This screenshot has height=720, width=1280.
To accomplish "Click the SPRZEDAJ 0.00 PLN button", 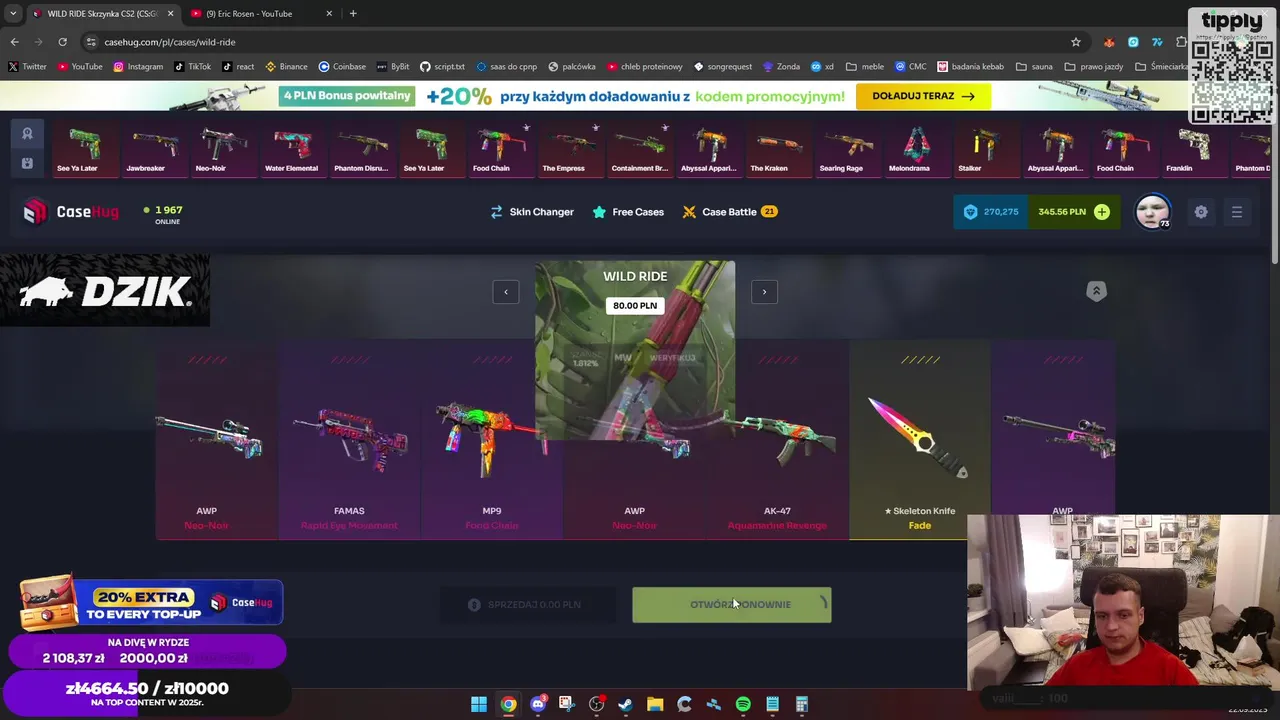I will click(526, 604).
